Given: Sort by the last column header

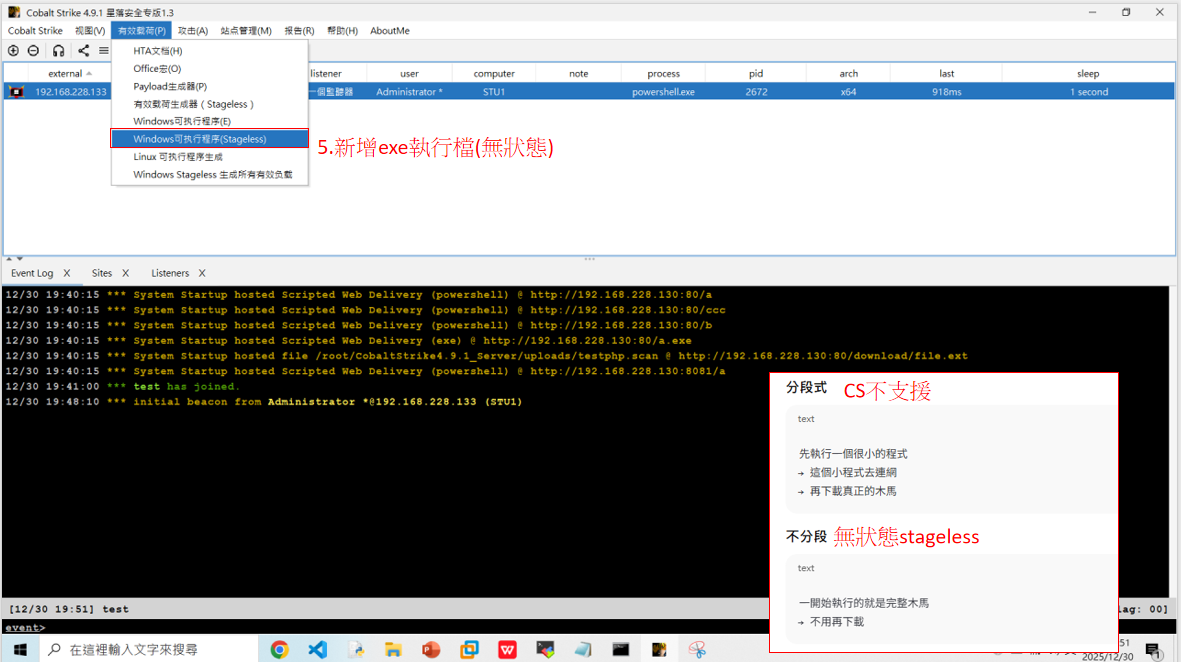Looking at the screenshot, I should pyautogui.click(x=947, y=74).
